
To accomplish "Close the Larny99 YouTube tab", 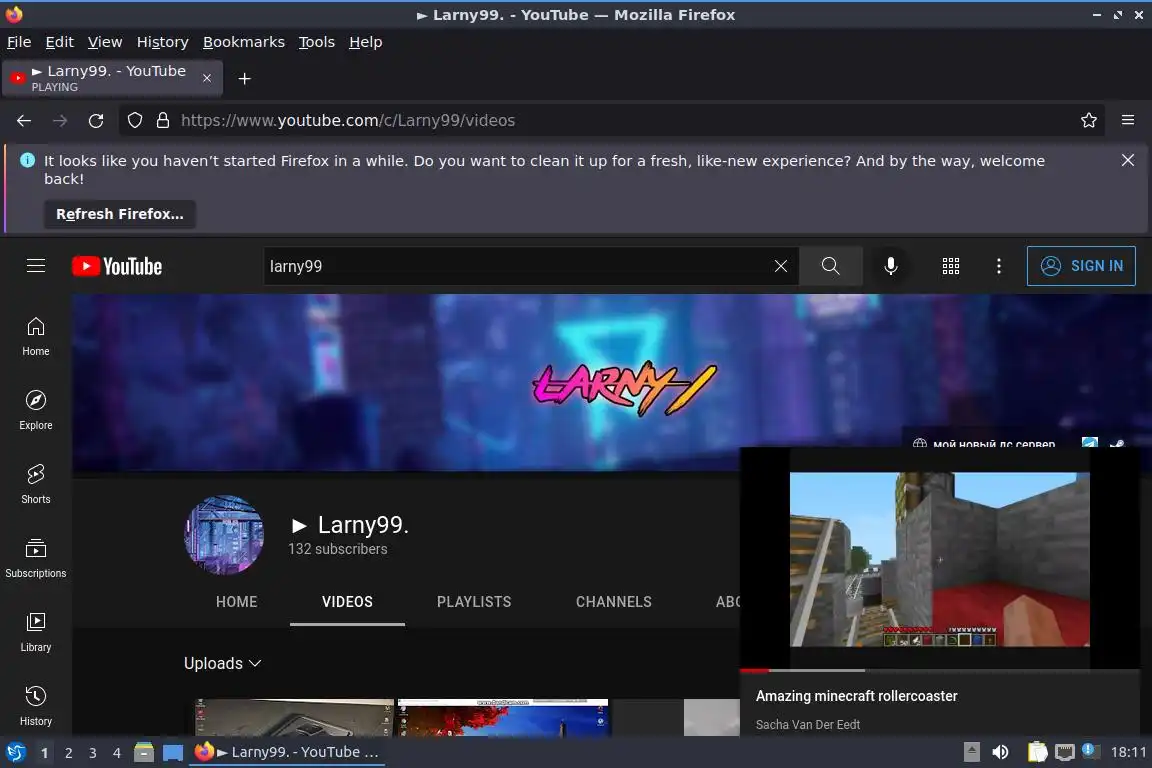I will [x=207, y=78].
